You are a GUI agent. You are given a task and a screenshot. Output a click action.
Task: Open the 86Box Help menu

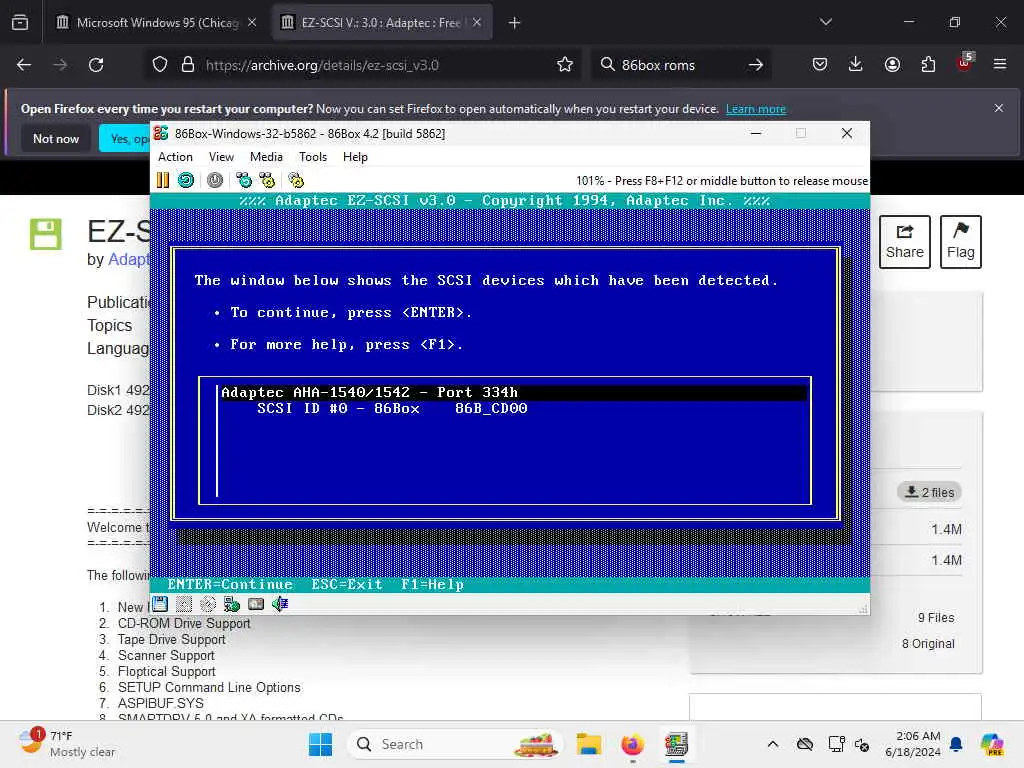[x=355, y=157]
